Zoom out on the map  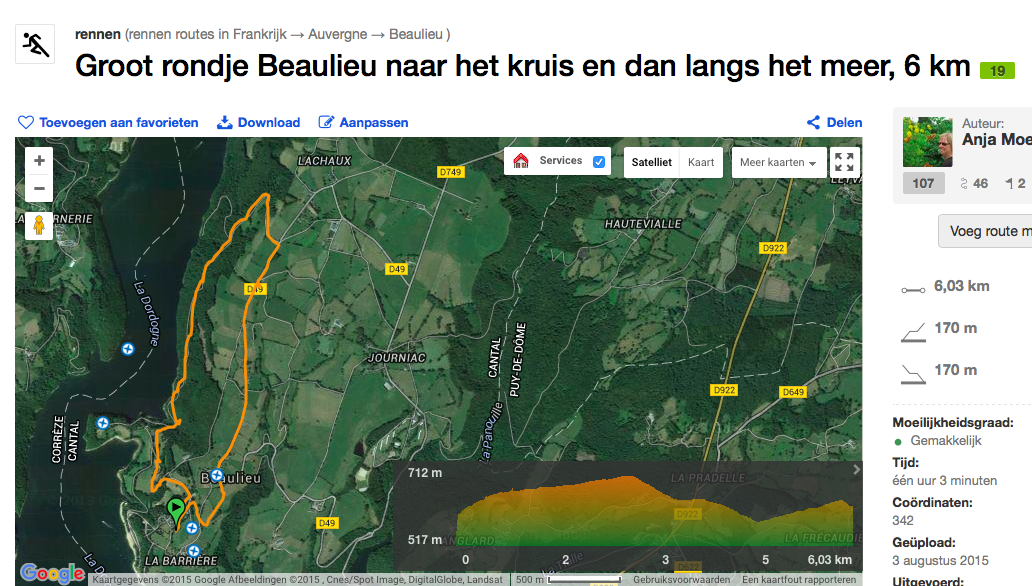coord(39,188)
